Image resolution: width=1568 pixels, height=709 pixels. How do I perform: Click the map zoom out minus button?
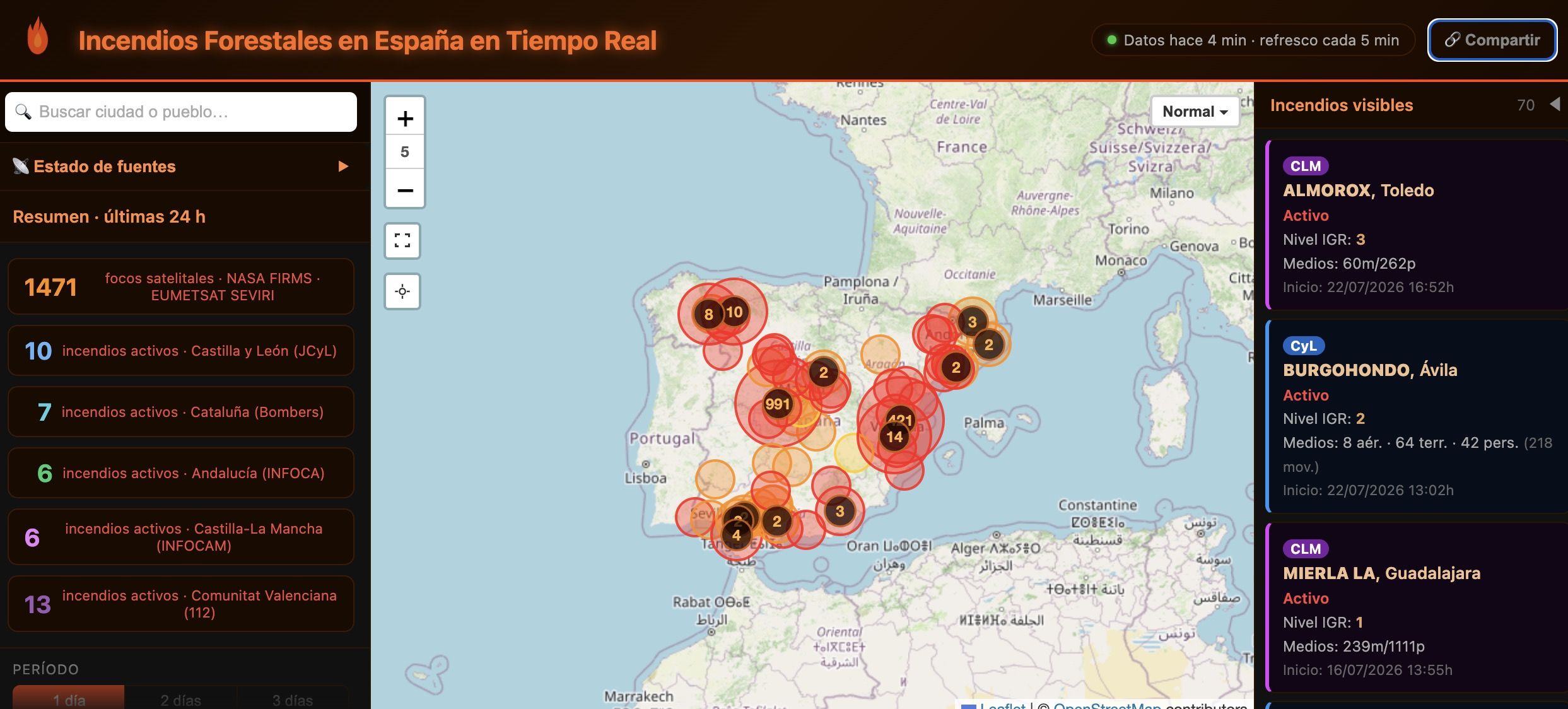[x=405, y=189]
